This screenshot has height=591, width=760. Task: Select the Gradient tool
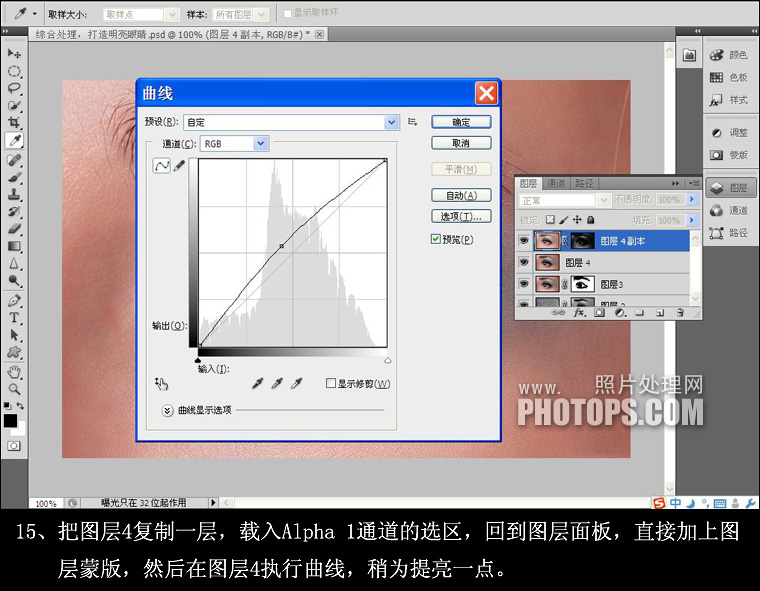click(x=14, y=246)
